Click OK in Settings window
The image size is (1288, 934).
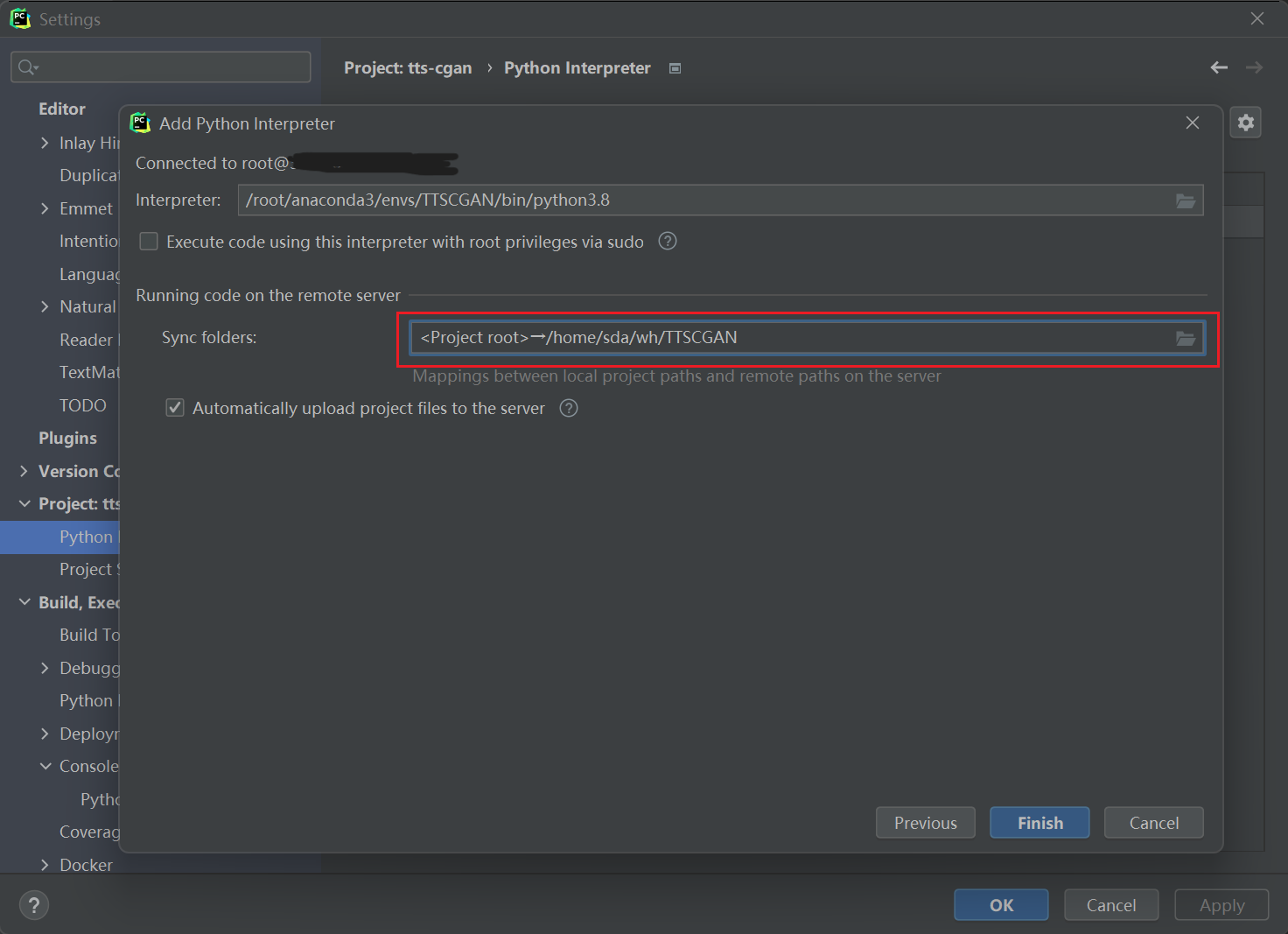click(x=1001, y=905)
